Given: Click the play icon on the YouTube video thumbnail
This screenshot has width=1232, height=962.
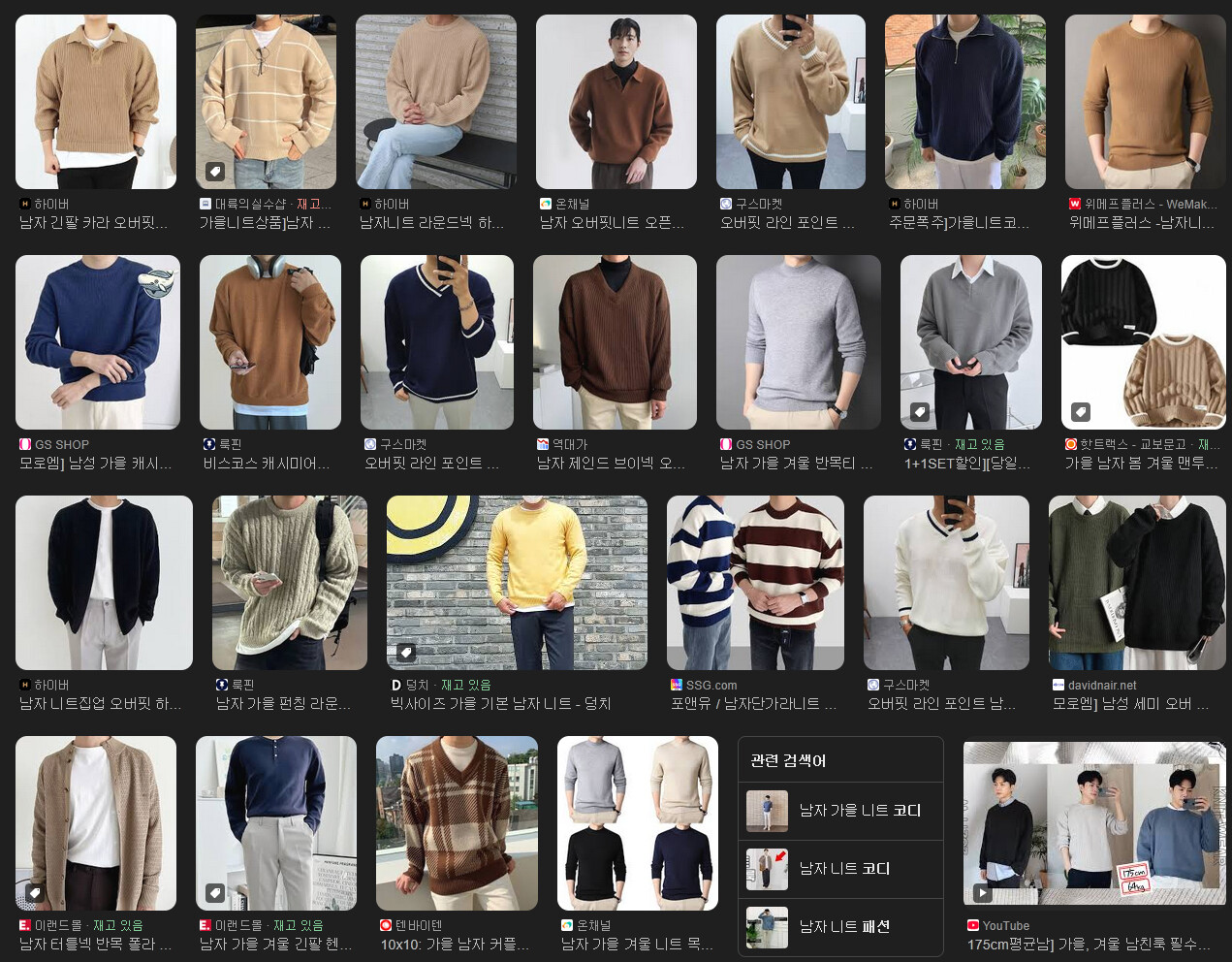Looking at the screenshot, I should (983, 893).
